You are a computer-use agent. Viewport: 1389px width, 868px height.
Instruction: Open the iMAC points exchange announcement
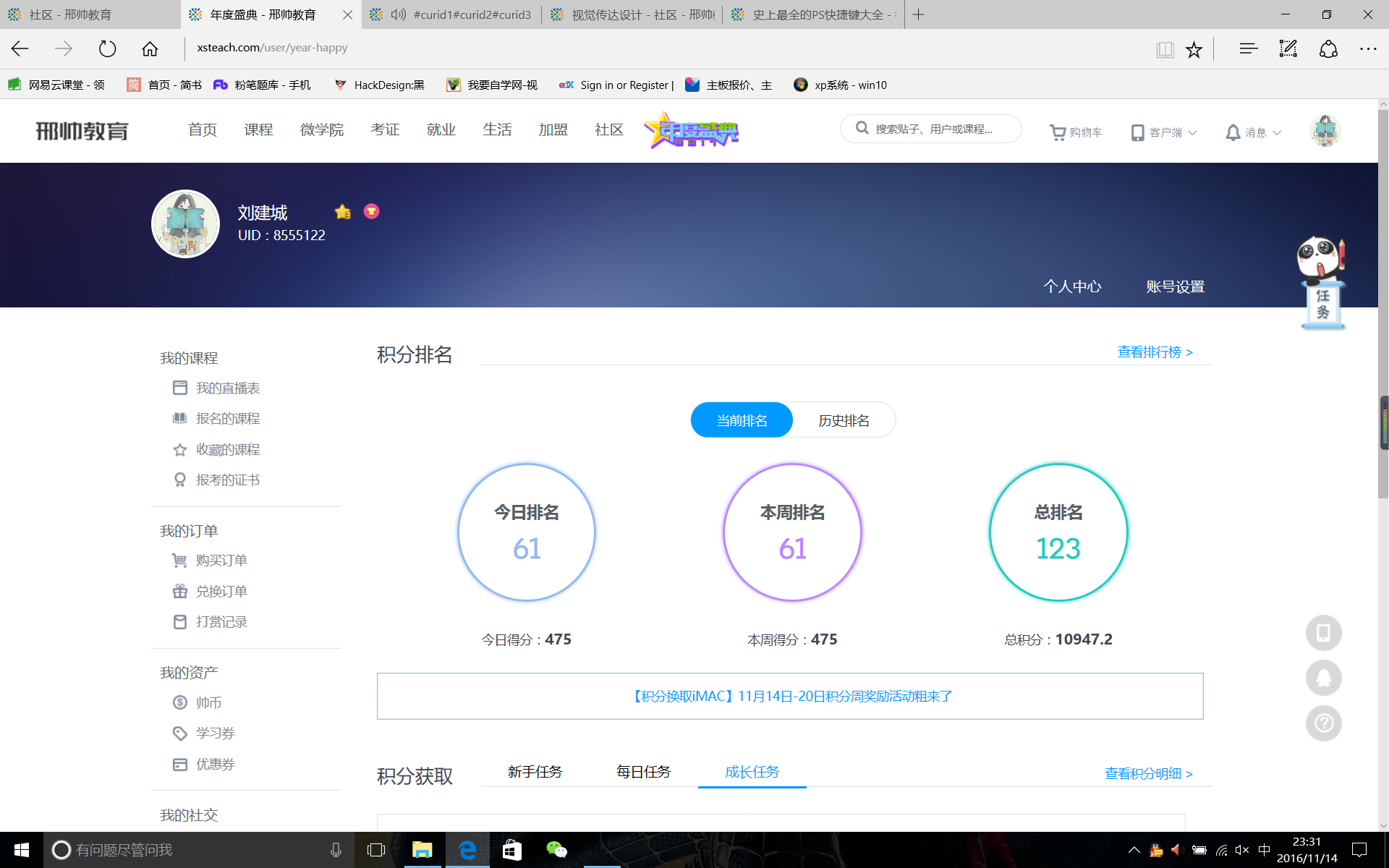[x=790, y=696]
